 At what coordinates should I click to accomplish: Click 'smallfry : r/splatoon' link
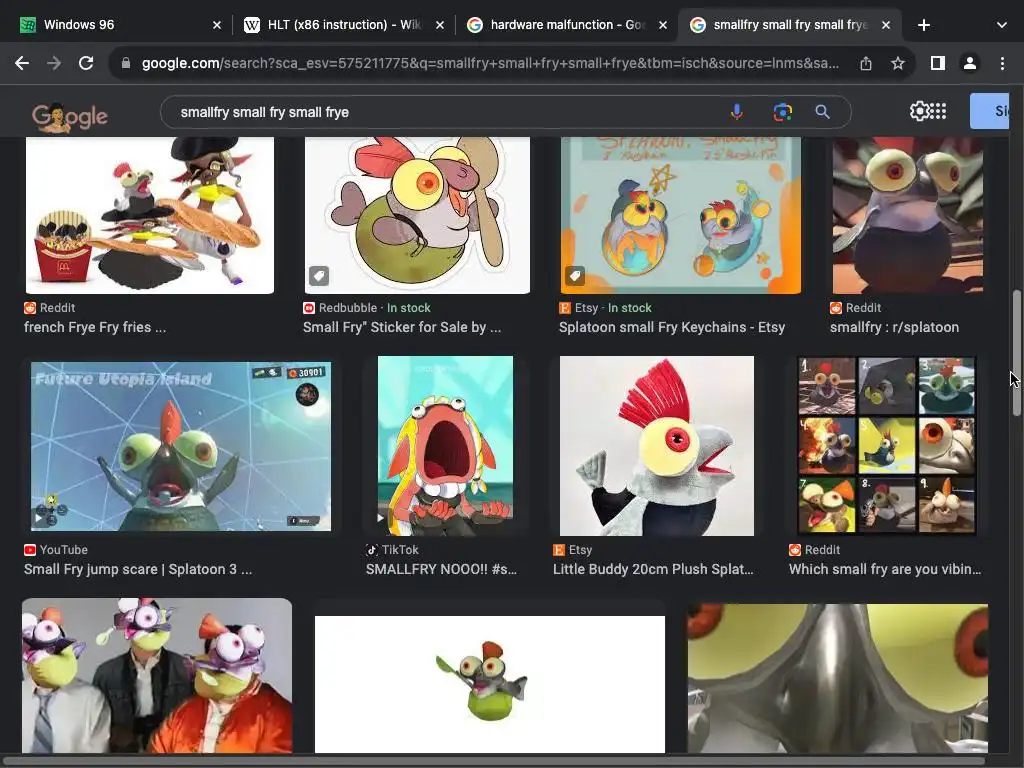[x=895, y=327]
